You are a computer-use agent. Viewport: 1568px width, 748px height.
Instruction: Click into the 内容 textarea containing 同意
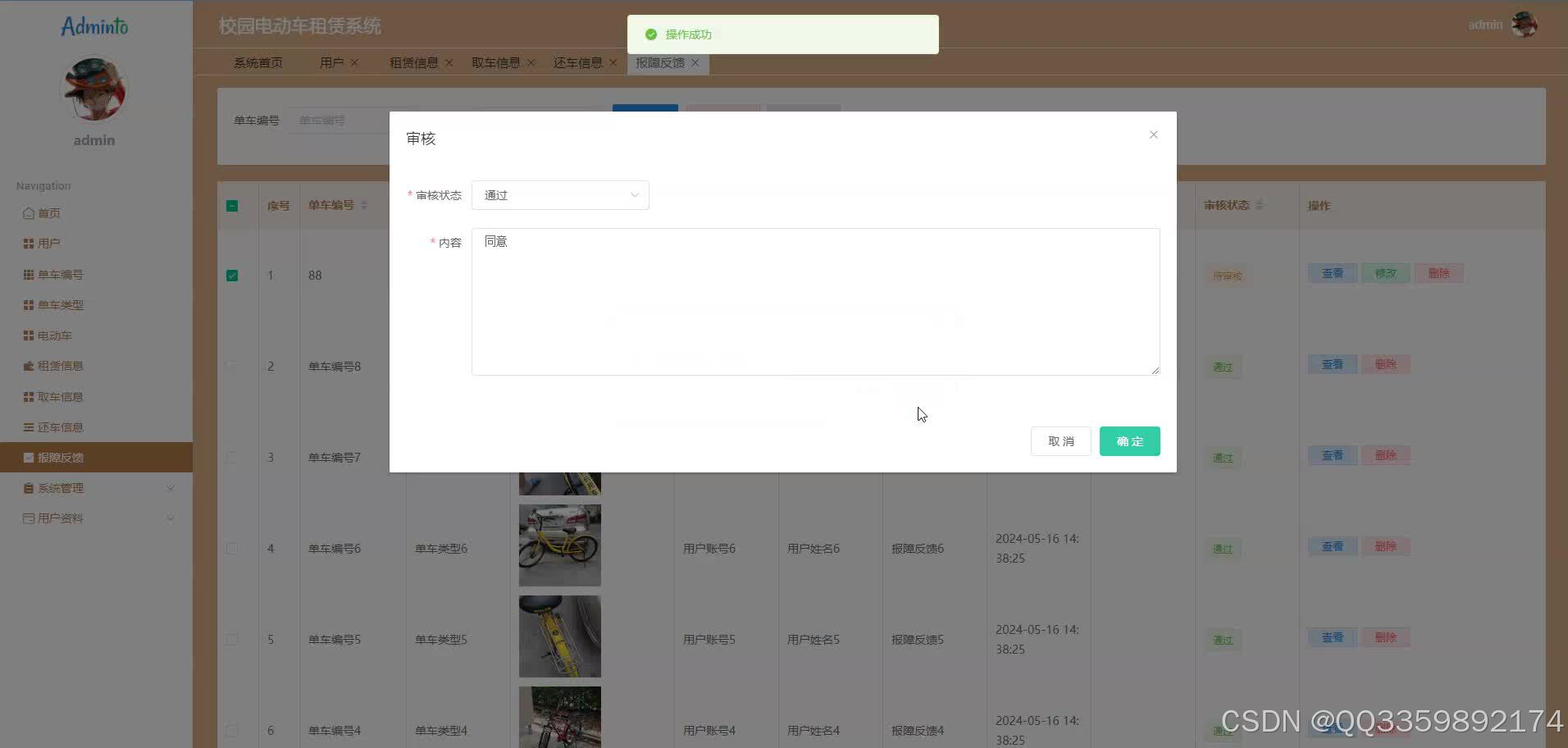click(x=815, y=302)
